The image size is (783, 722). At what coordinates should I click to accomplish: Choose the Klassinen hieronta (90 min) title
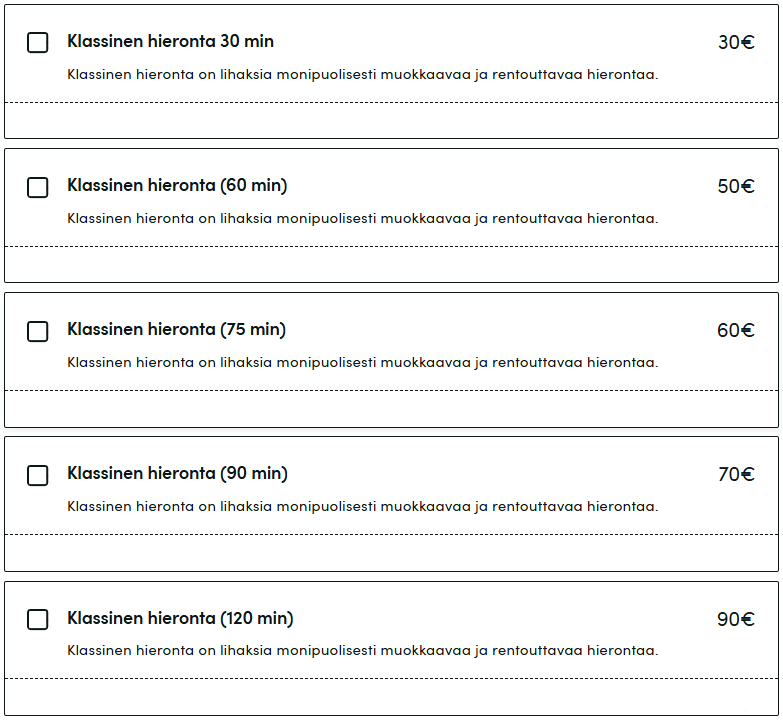pyautogui.click(x=177, y=474)
